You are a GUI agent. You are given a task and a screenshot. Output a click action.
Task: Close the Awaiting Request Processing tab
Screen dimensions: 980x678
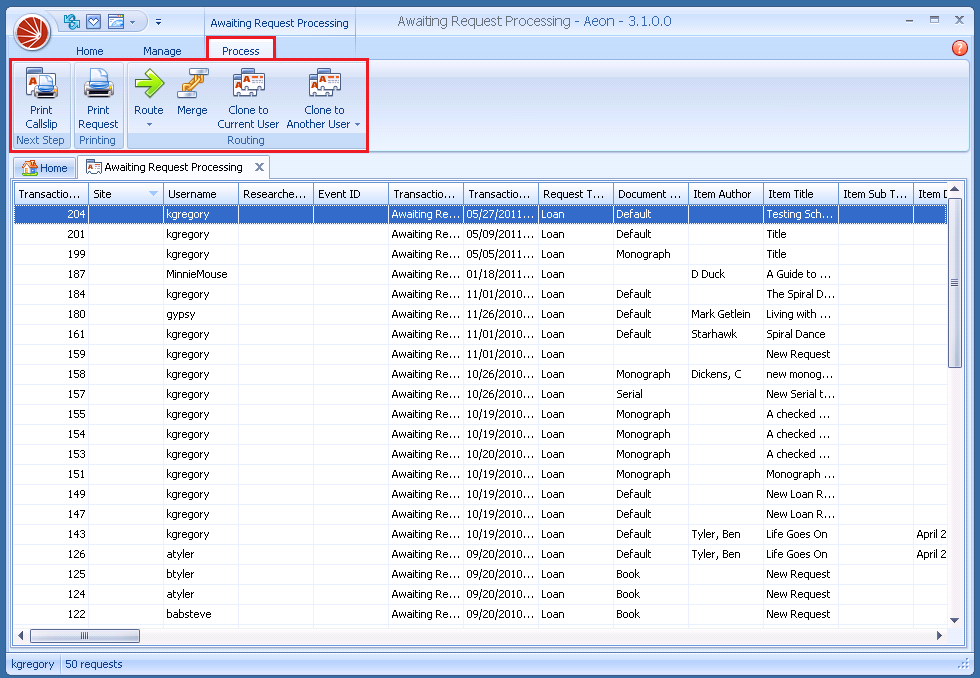point(258,167)
